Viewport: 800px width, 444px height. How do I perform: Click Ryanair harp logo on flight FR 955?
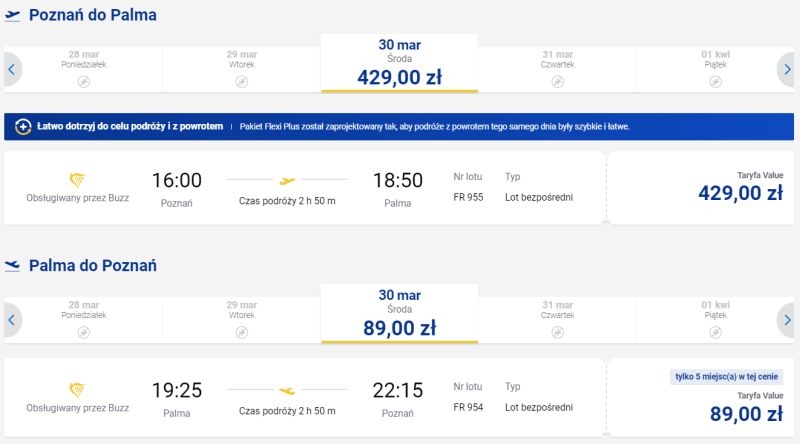pyautogui.click(x=78, y=180)
